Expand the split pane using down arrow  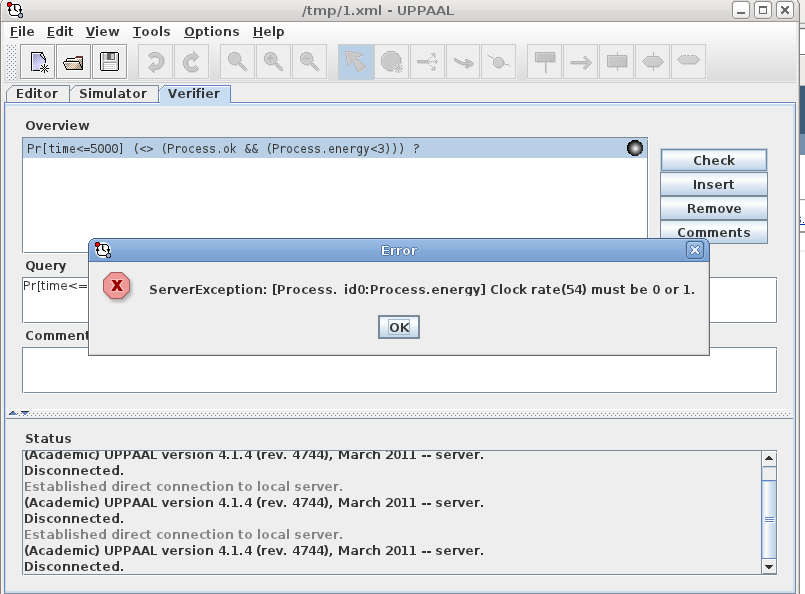pyautogui.click(x=25, y=413)
